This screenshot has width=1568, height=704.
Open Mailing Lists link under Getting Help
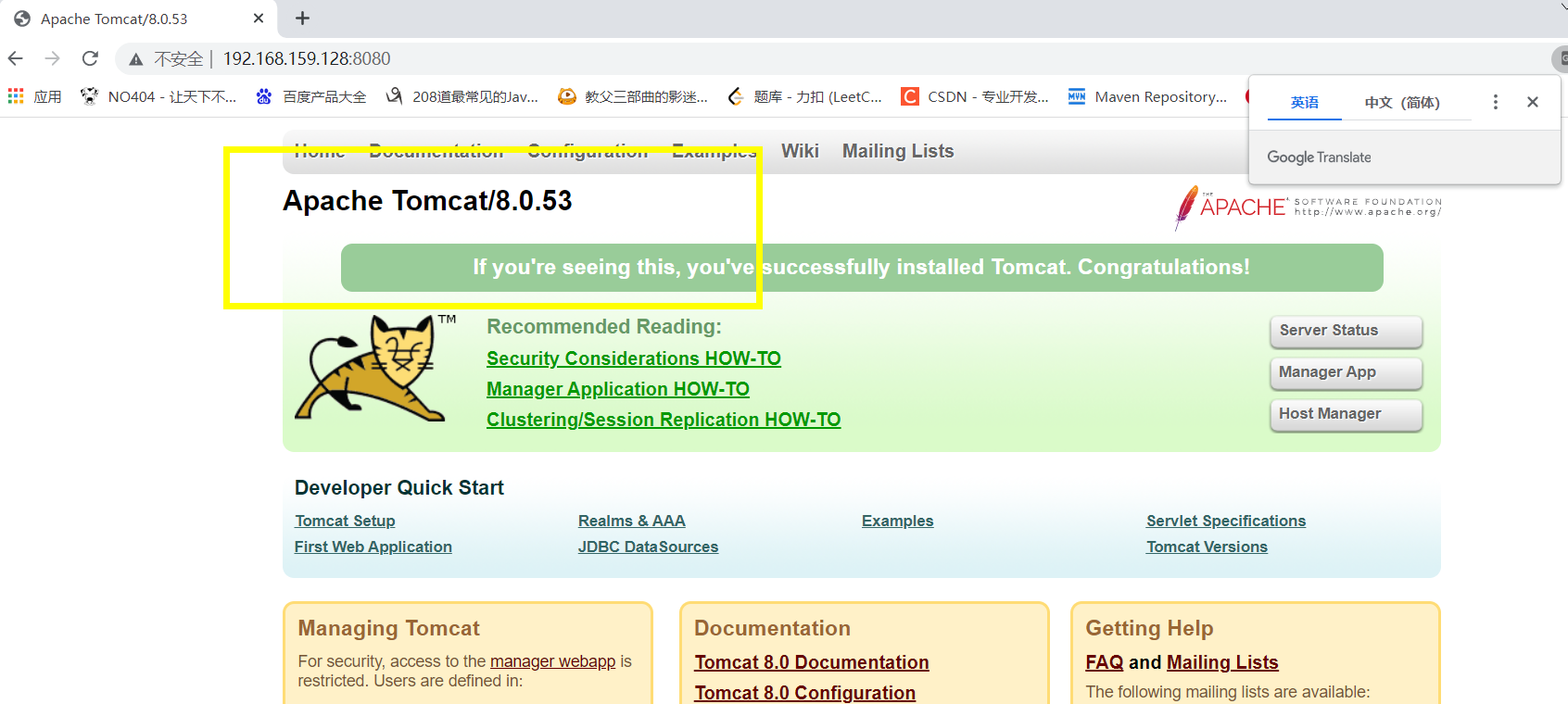tap(1222, 662)
